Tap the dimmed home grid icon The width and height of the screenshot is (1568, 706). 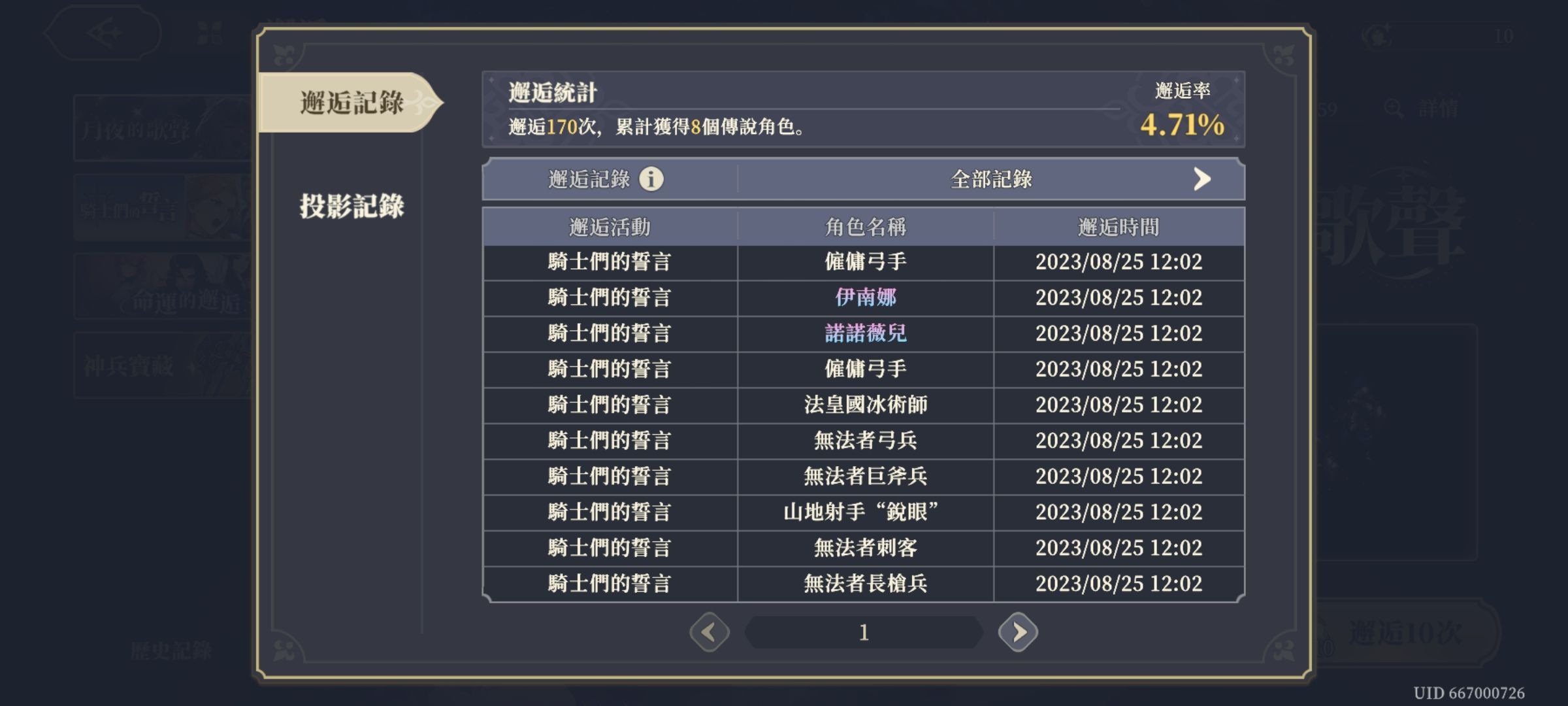210,33
